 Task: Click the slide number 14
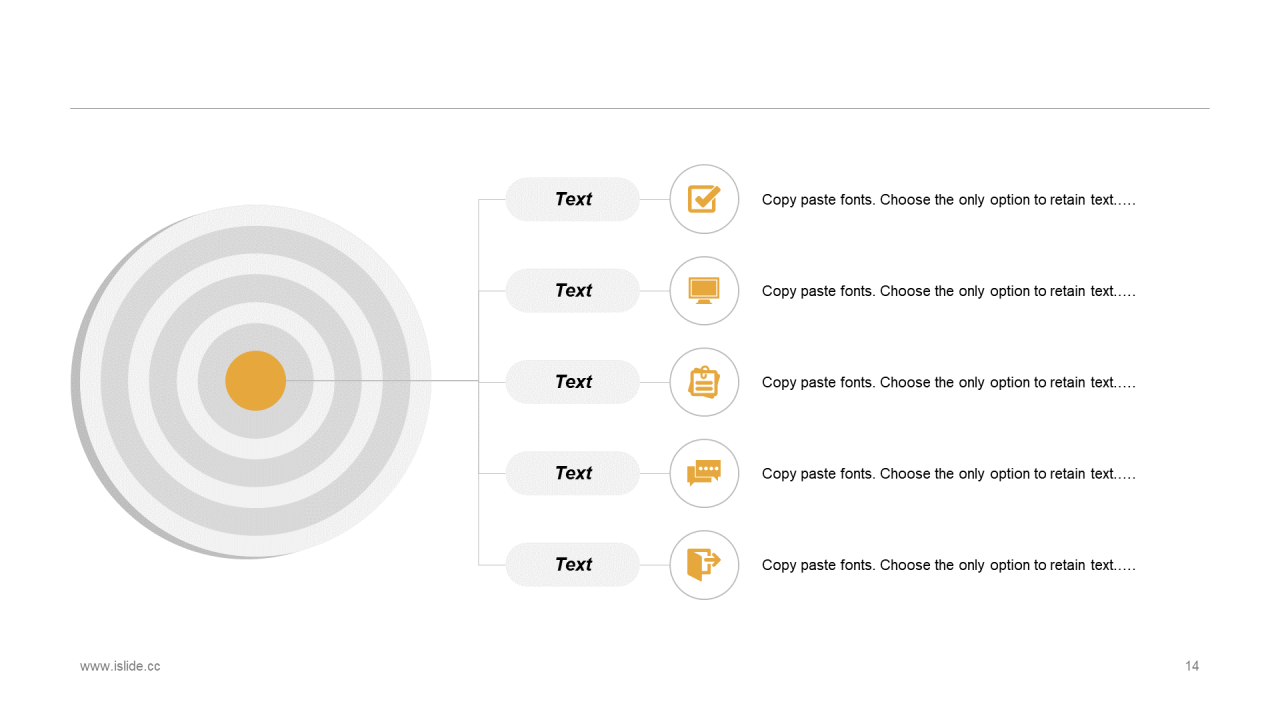click(x=1192, y=666)
